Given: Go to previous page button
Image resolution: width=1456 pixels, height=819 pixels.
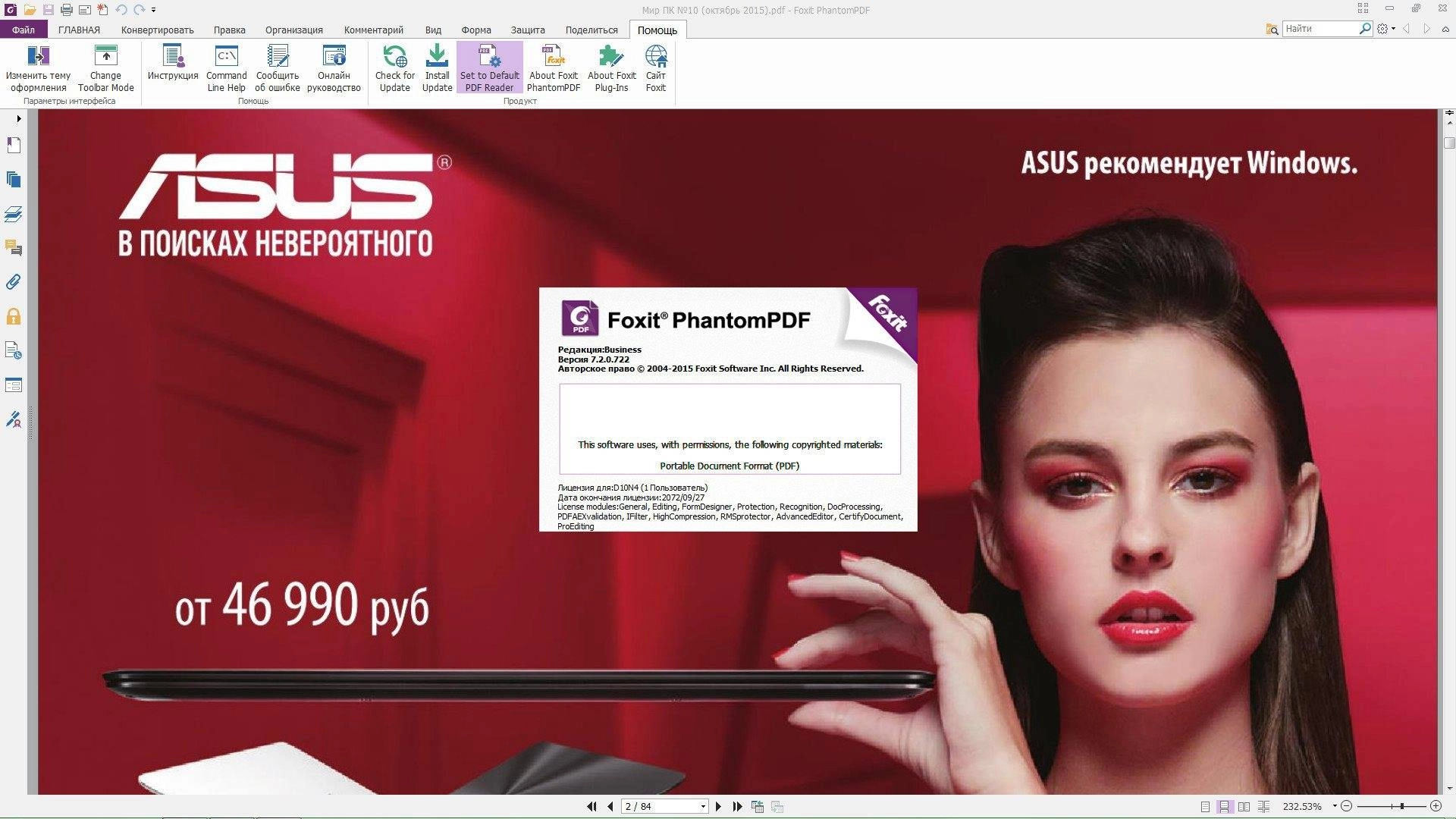Looking at the screenshot, I should click(x=610, y=806).
